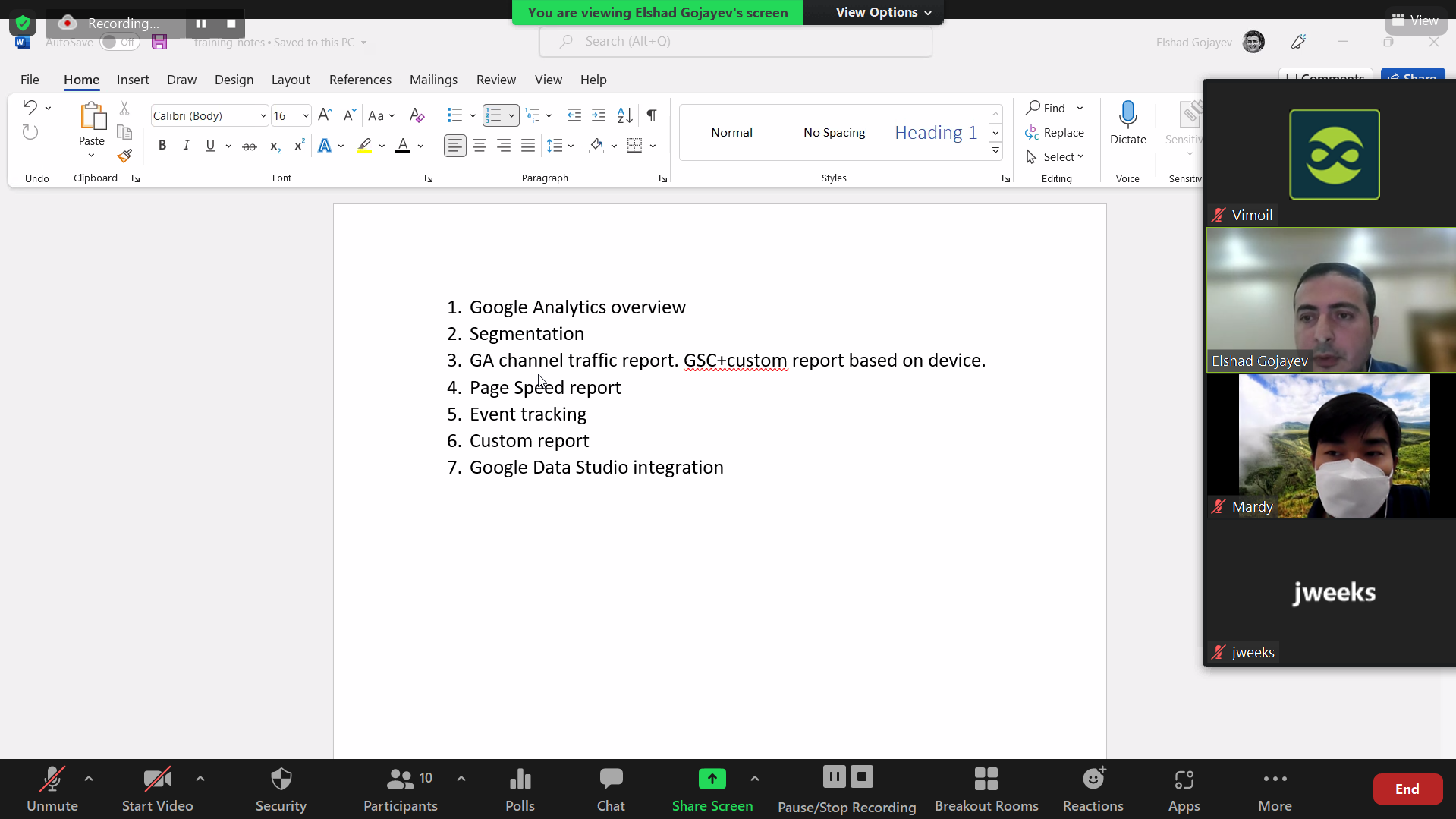1456x819 pixels.
Task: Click the font color button
Action: click(x=403, y=146)
